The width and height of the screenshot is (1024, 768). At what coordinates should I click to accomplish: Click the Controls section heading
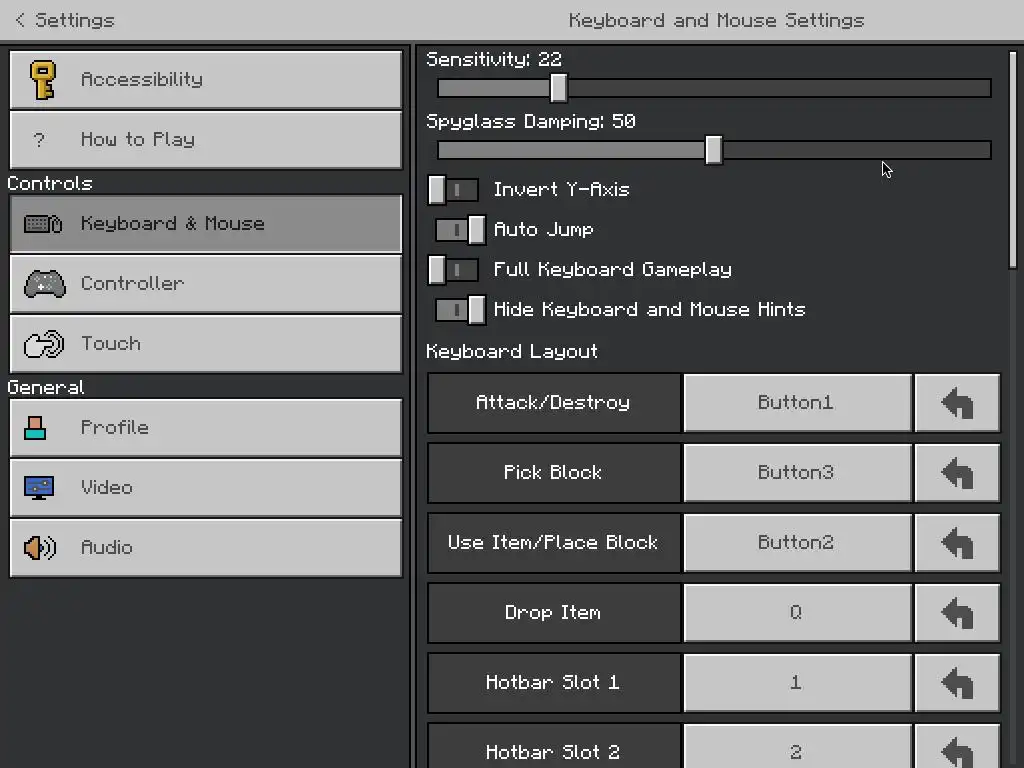(x=50, y=184)
